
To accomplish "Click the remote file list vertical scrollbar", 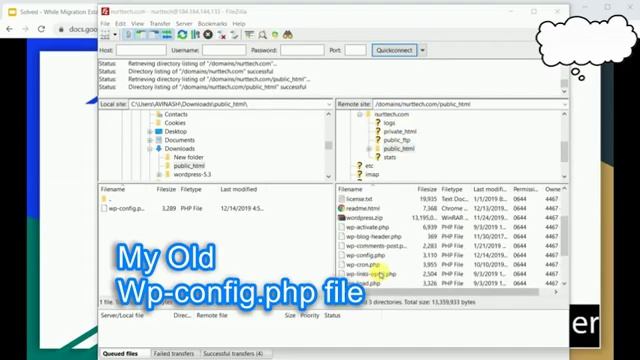I will [x=564, y=237].
